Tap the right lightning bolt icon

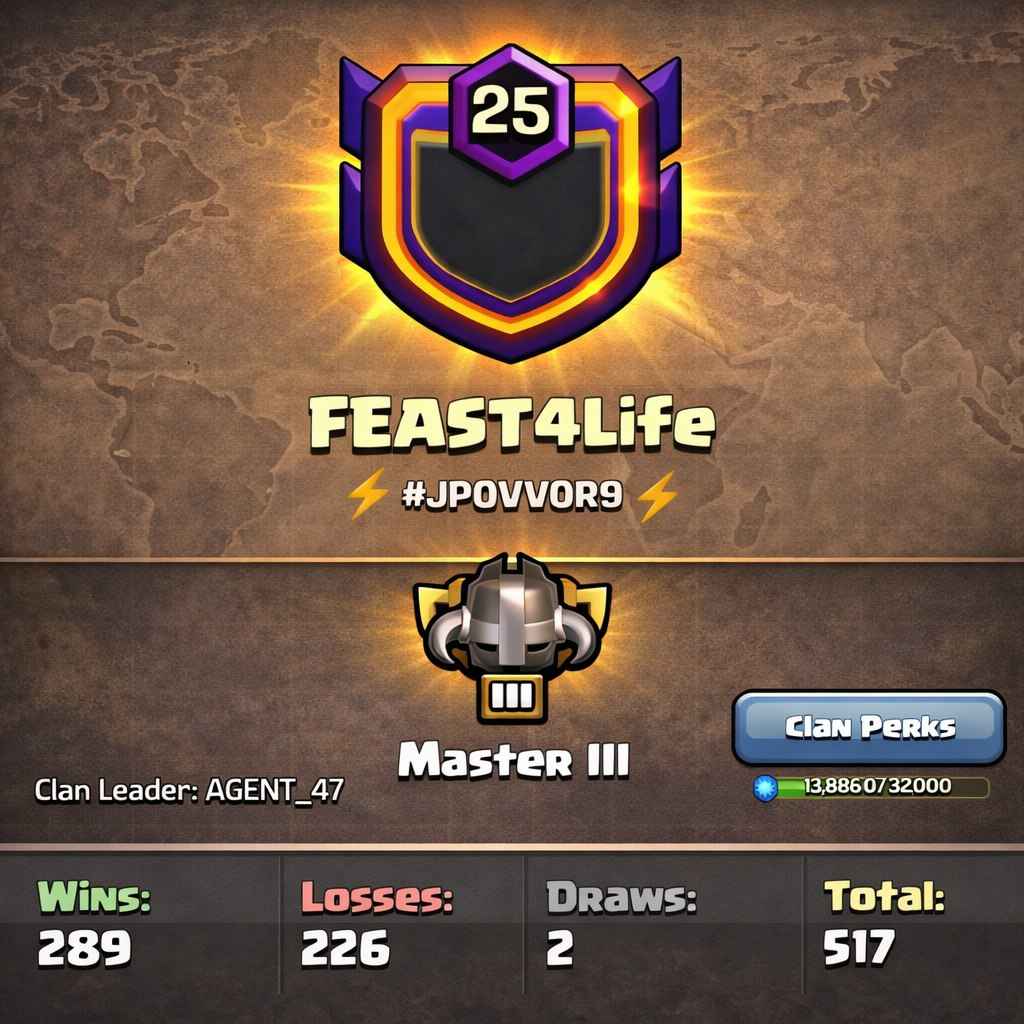[658, 496]
